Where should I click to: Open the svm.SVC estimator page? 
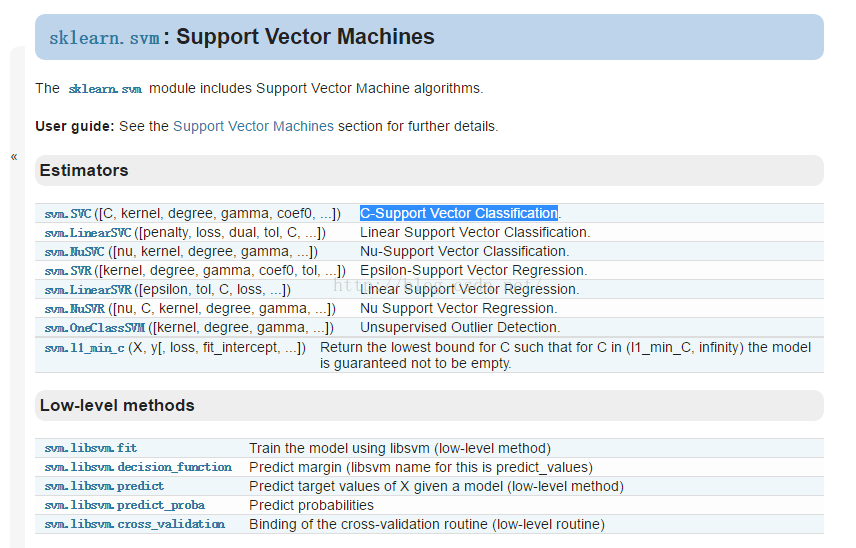pyautogui.click(x=68, y=213)
